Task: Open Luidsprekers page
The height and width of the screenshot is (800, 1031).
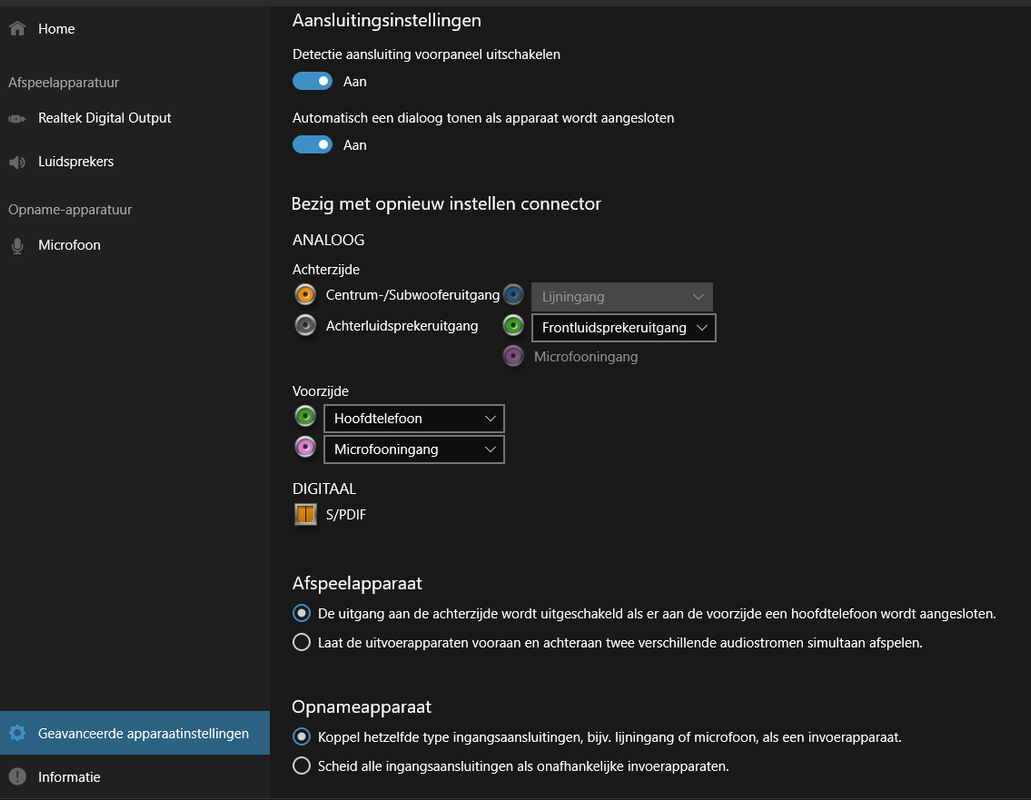Action: click(135, 162)
